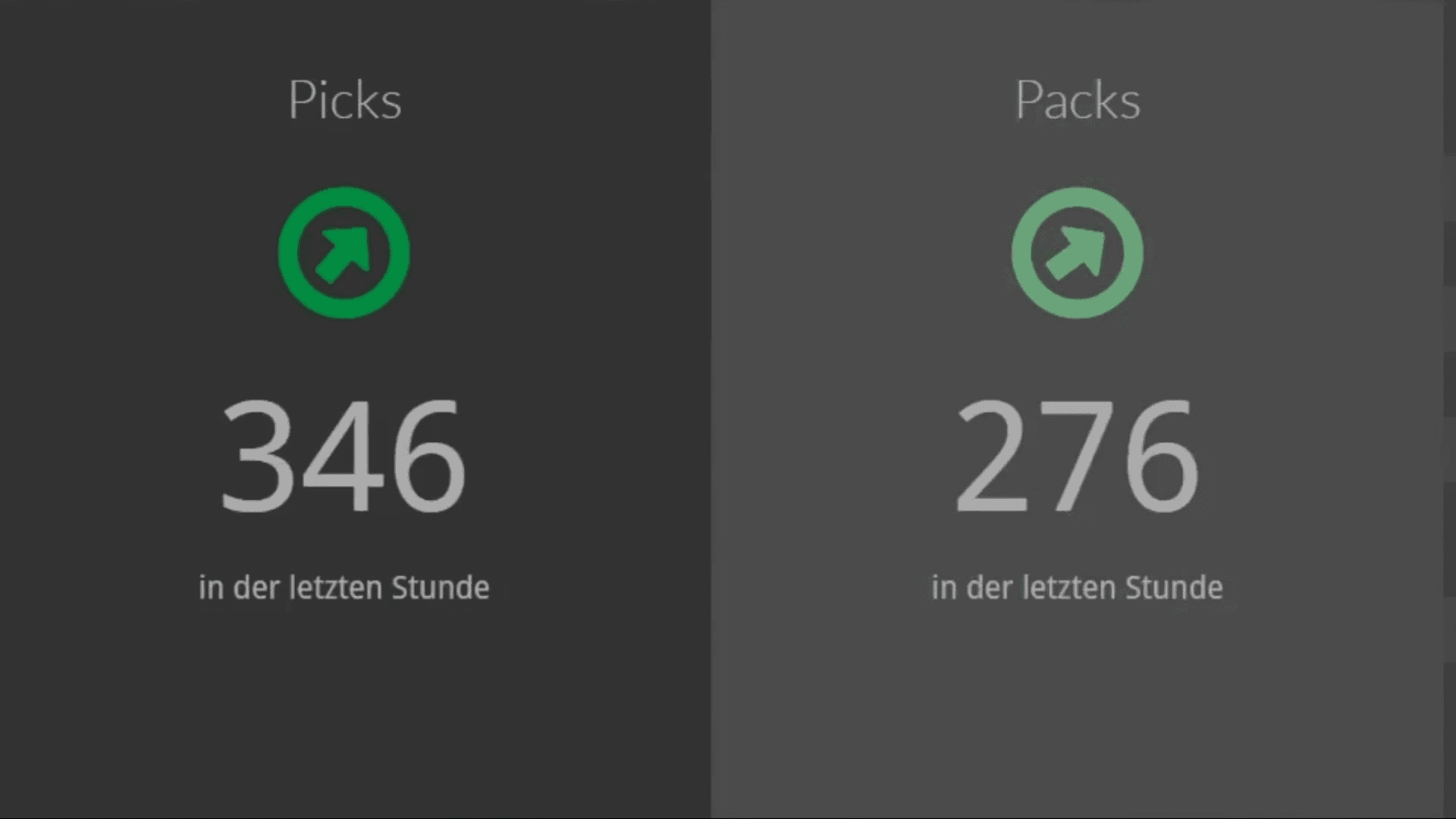
Task: Click the last digit 6 of 276
Action: (1162, 456)
